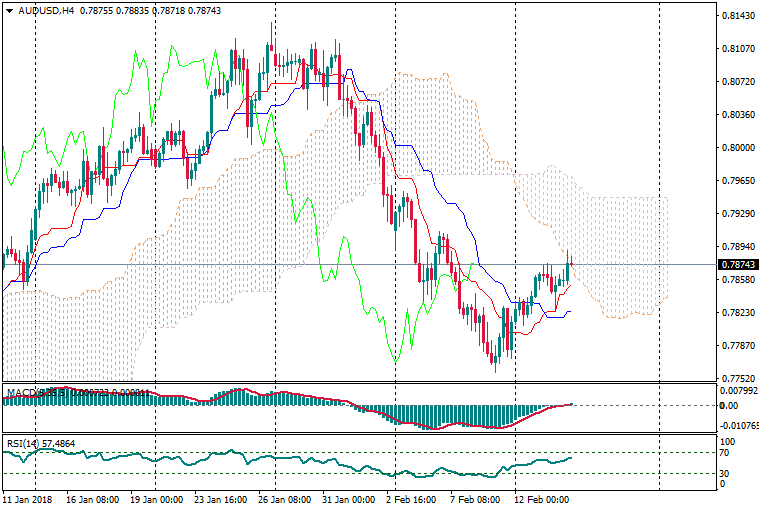
Task: Click the 0.80000 price axis label
Action: [x=736, y=148]
